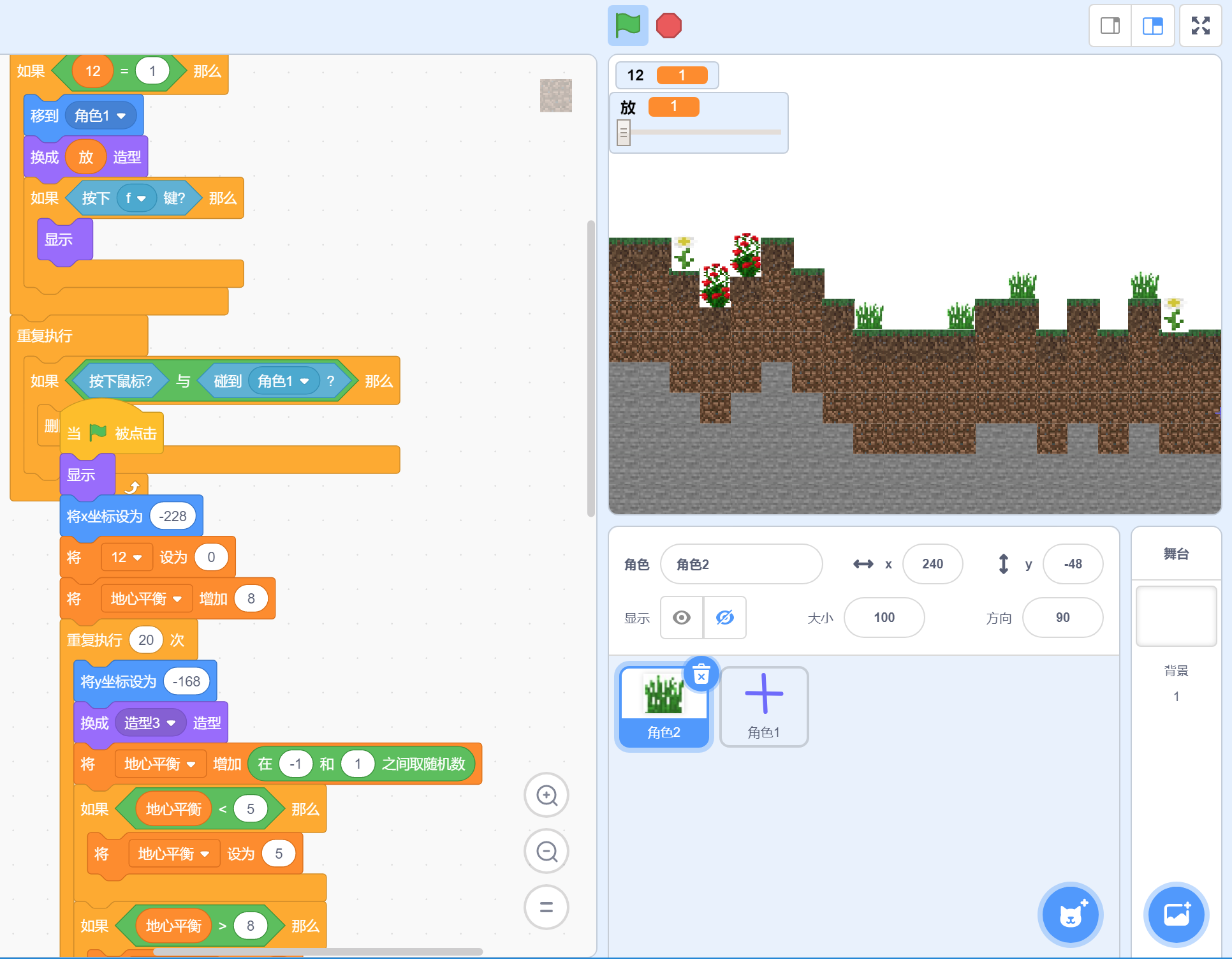Click the 12 variable in equals condition
The height and width of the screenshot is (962, 1232).
[93, 71]
